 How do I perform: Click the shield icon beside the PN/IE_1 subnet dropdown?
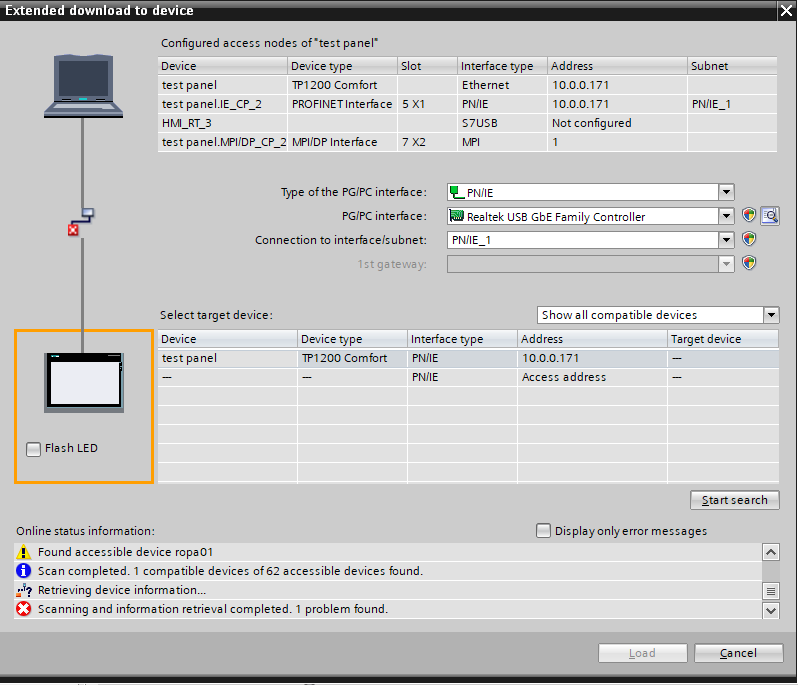point(749,240)
